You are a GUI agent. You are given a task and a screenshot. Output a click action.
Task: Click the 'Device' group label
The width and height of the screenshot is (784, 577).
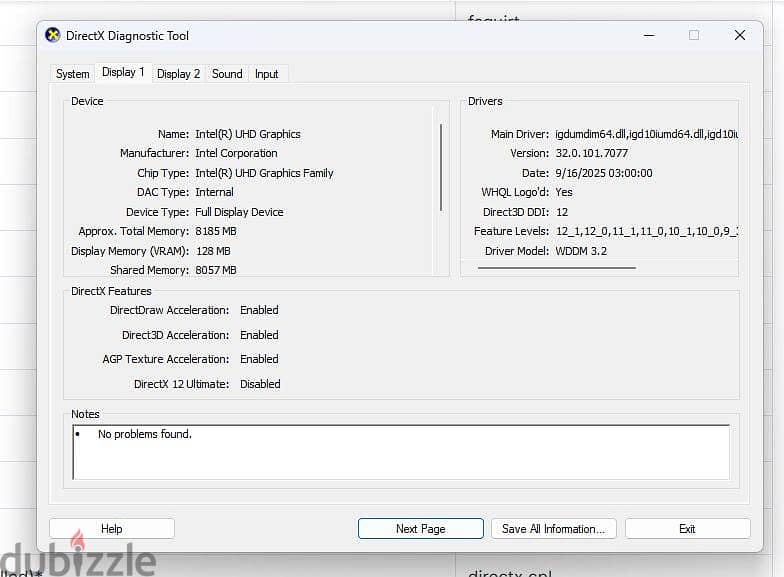[87, 101]
